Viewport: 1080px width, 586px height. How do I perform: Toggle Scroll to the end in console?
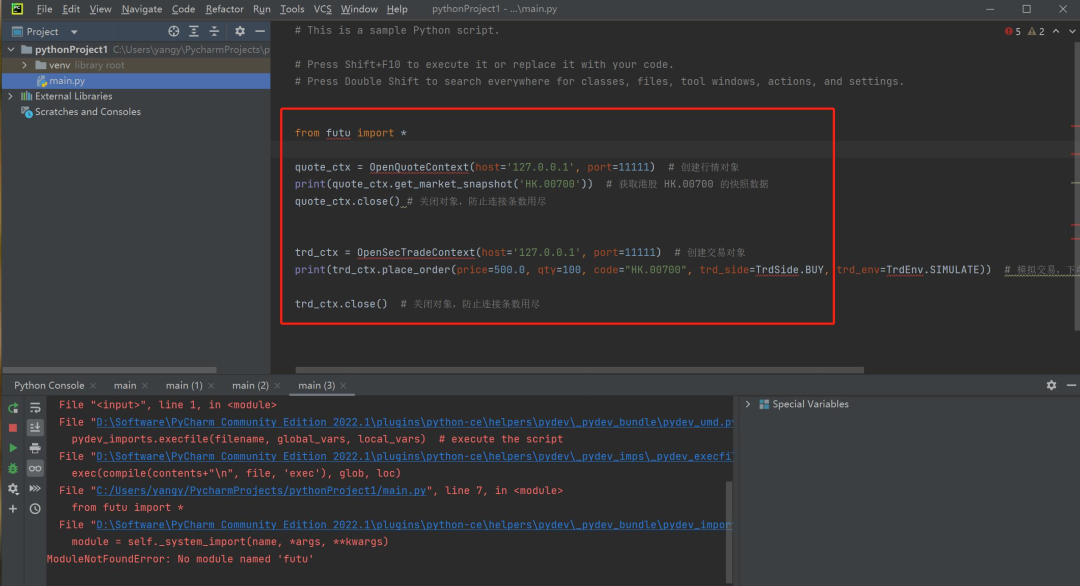click(35, 428)
